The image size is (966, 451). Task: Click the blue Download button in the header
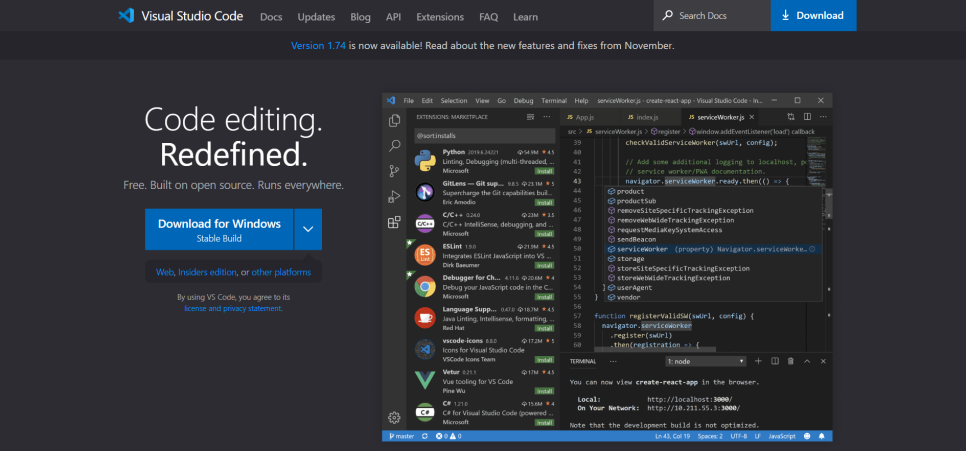point(813,15)
